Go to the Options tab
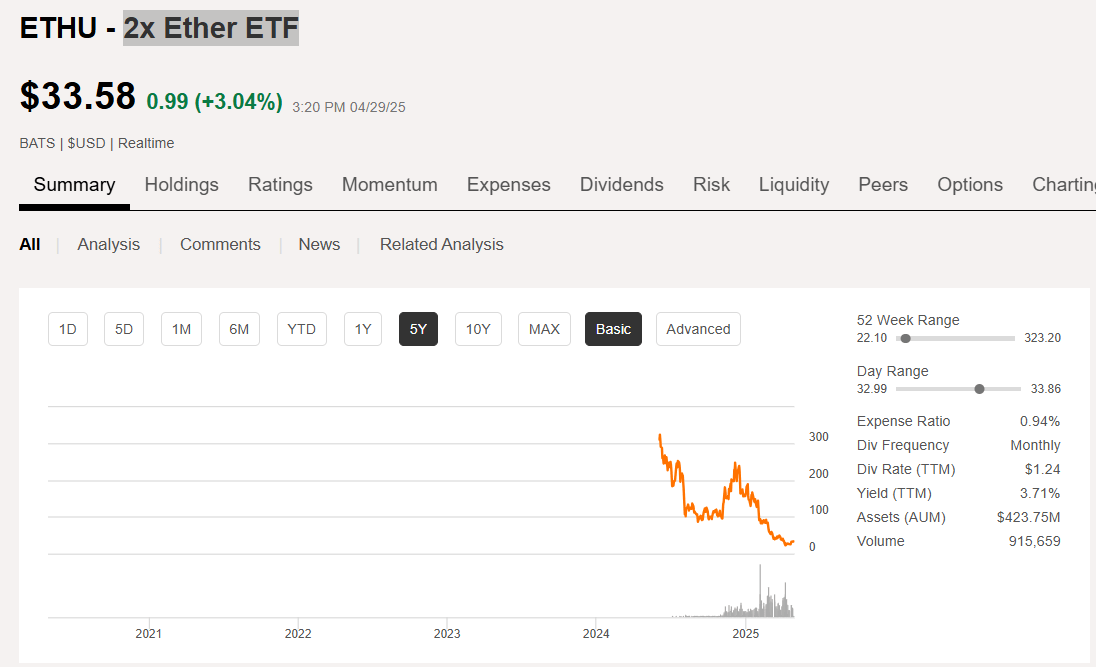The height and width of the screenshot is (667, 1096). tap(969, 185)
